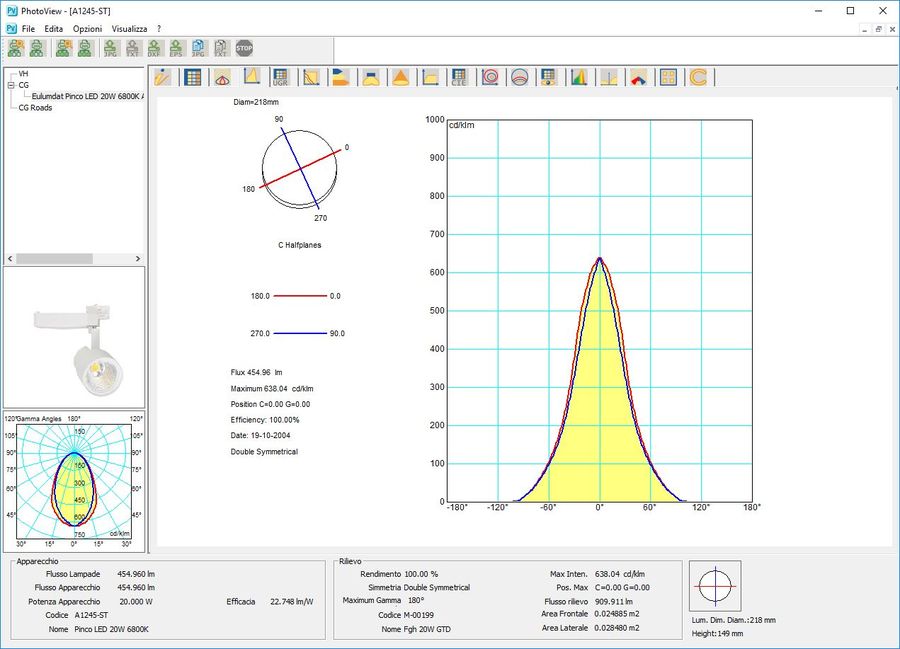Minimize the inner document window

coord(864,29)
